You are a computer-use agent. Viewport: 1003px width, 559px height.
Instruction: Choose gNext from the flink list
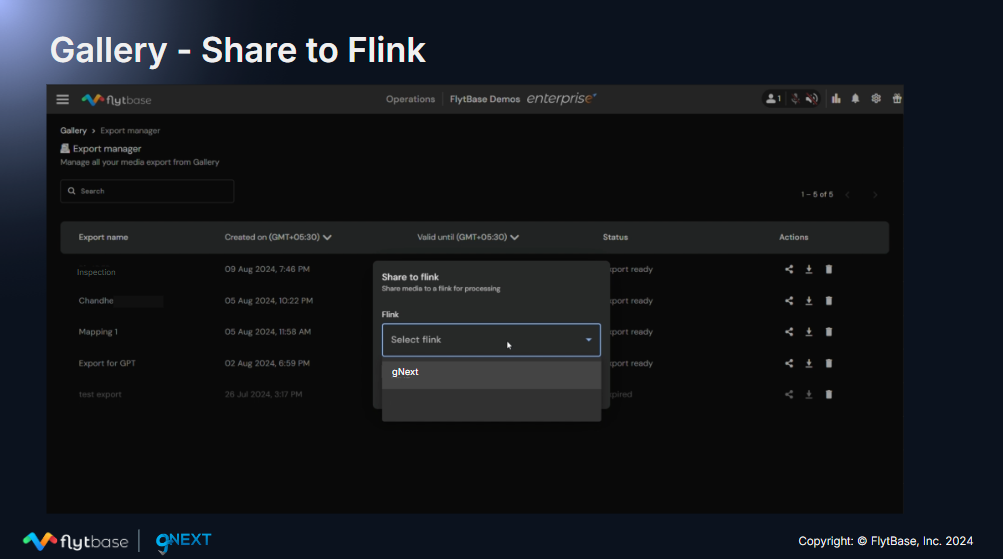[x=491, y=372]
